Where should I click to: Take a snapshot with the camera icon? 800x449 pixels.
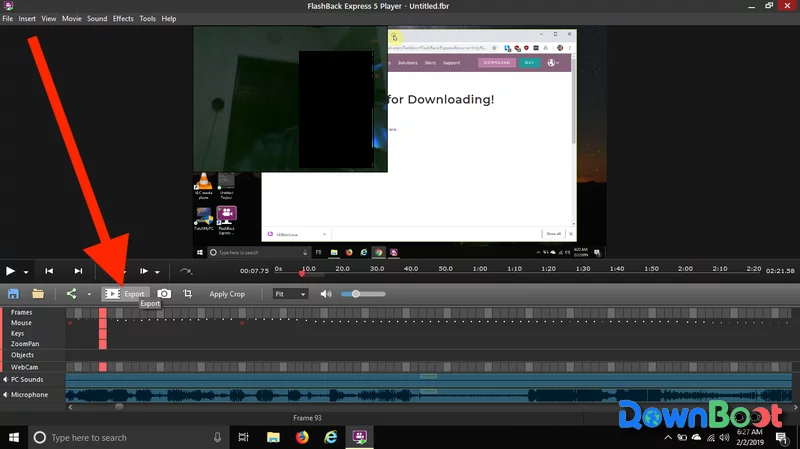point(164,294)
